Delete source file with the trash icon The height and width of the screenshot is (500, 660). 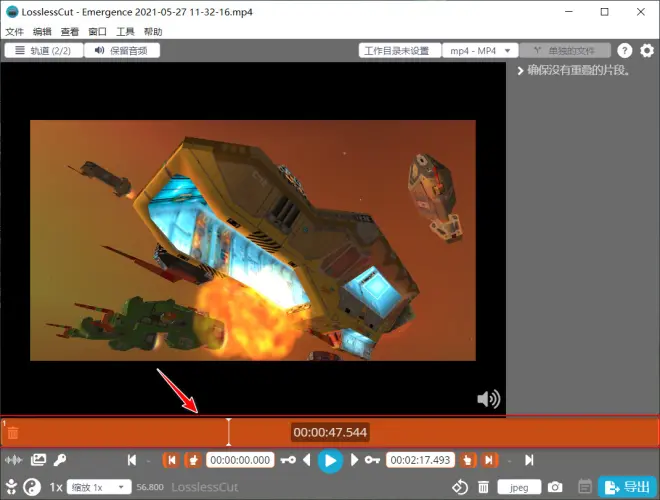point(483,487)
